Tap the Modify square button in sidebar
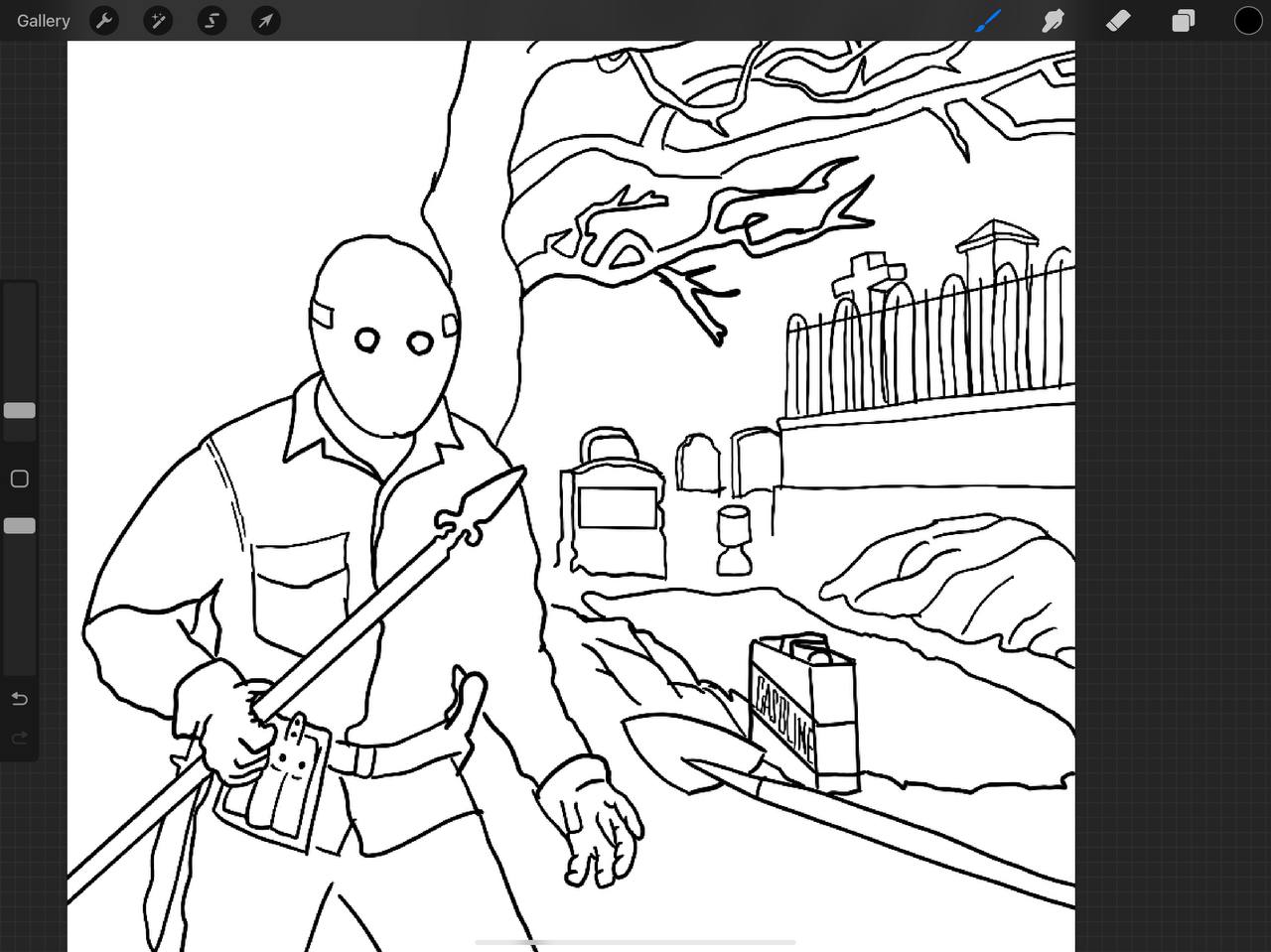Image resolution: width=1271 pixels, height=952 pixels. [19, 478]
